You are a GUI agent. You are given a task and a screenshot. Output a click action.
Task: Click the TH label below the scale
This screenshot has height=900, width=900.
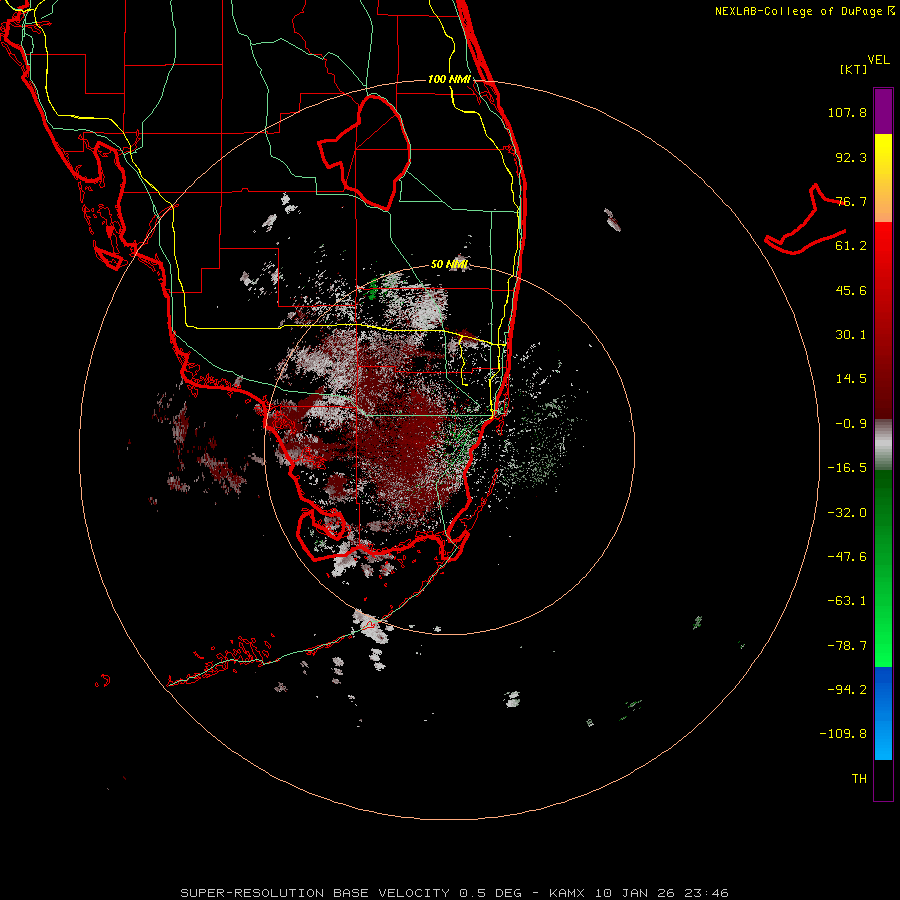[859, 779]
